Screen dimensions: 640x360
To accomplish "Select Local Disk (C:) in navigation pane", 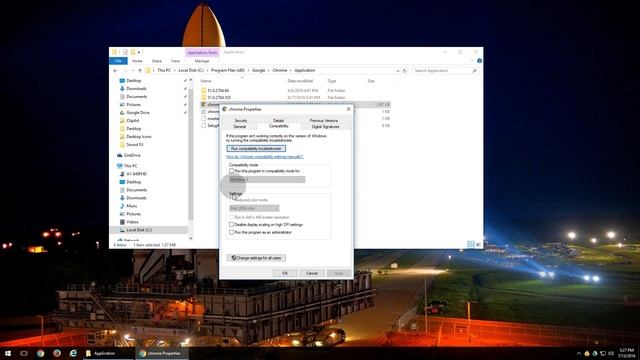I will point(139,230).
